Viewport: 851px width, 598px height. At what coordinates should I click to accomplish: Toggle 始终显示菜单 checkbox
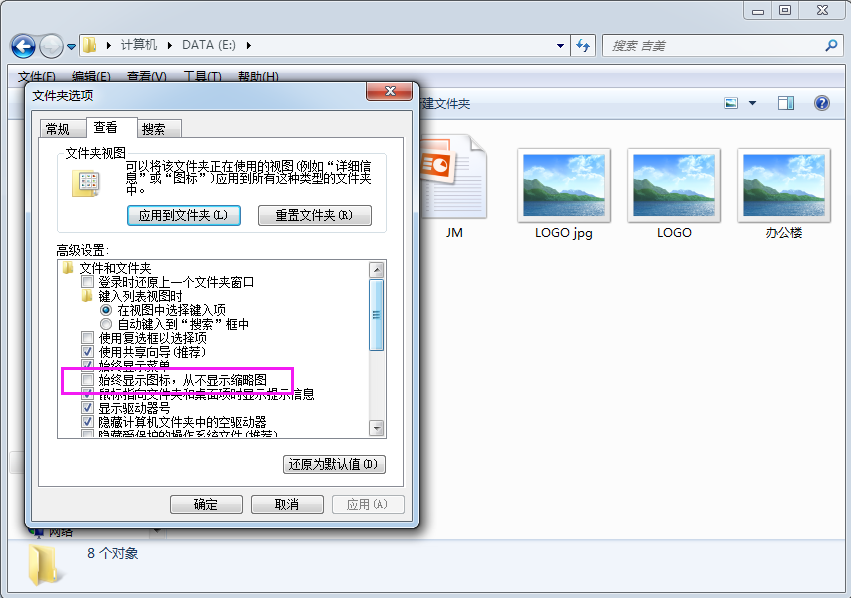click(87, 364)
